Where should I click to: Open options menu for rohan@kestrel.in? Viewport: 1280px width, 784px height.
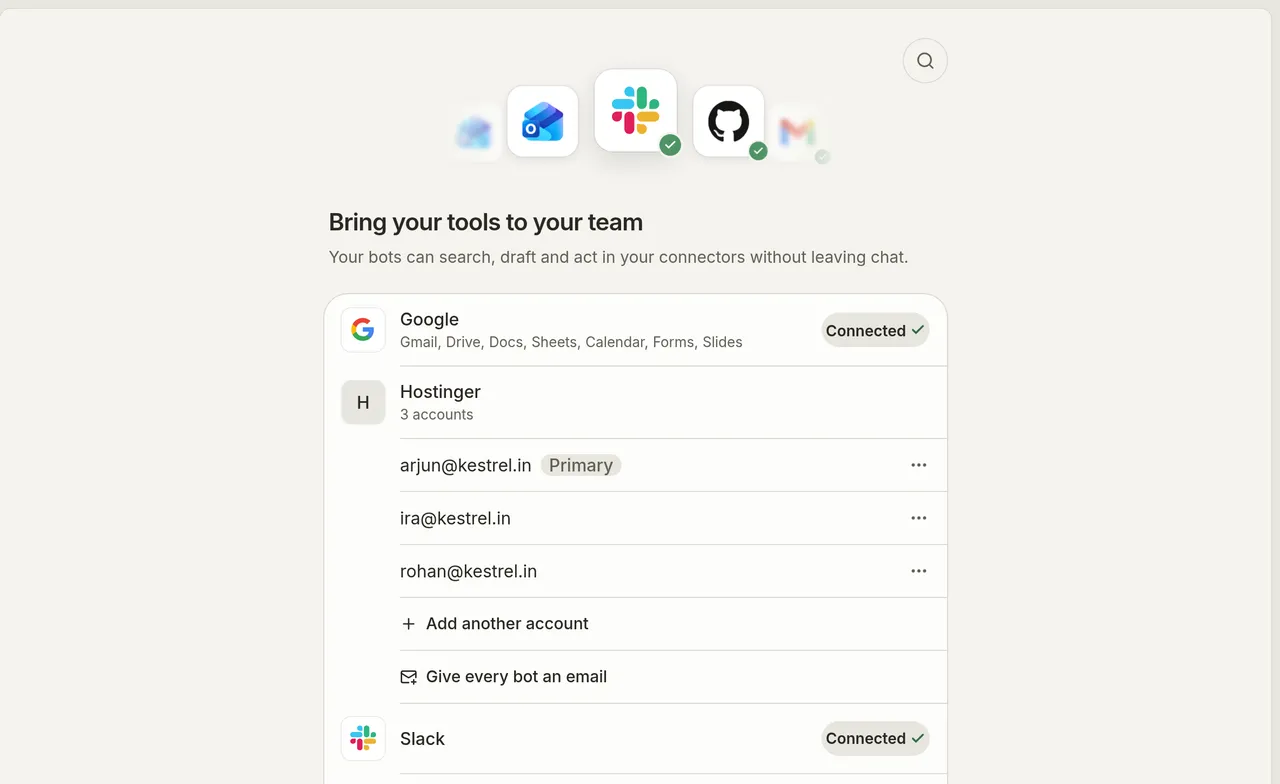[919, 571]
